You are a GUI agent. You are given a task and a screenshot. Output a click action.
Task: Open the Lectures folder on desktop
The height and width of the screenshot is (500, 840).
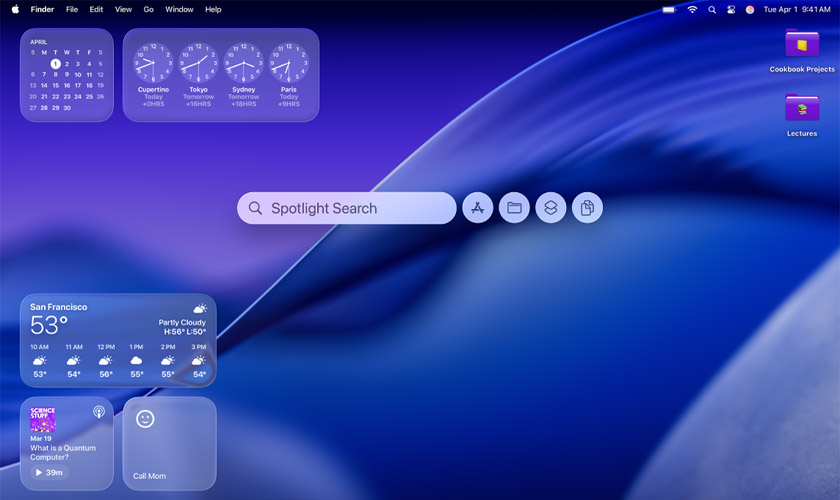coord(802,109)
